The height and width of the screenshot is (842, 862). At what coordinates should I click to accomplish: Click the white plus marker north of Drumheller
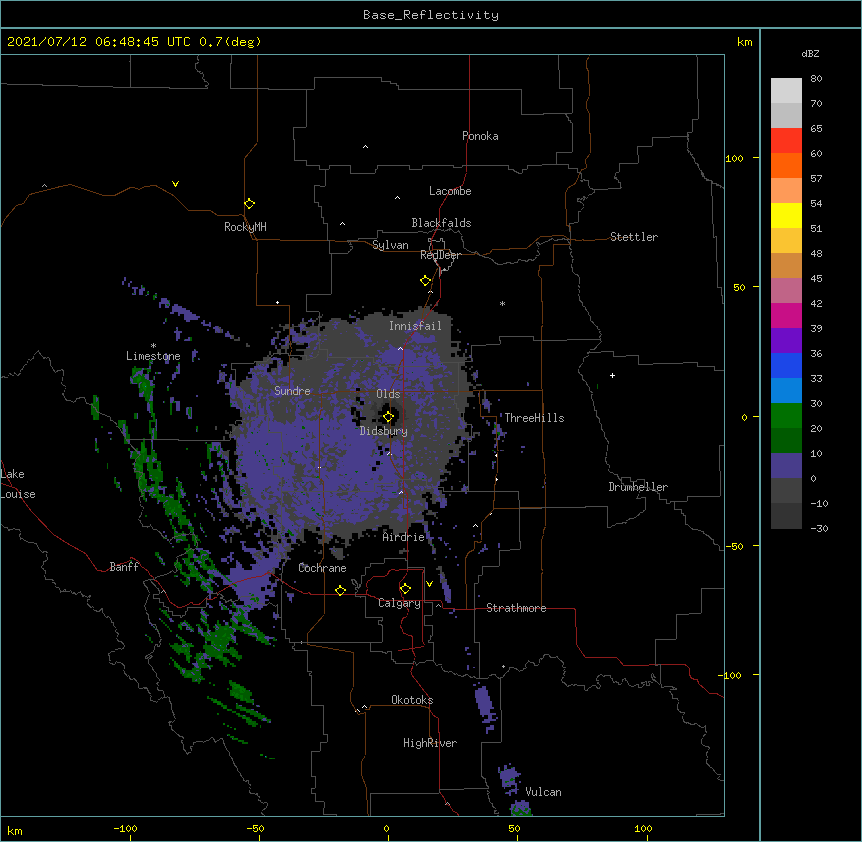612,375
